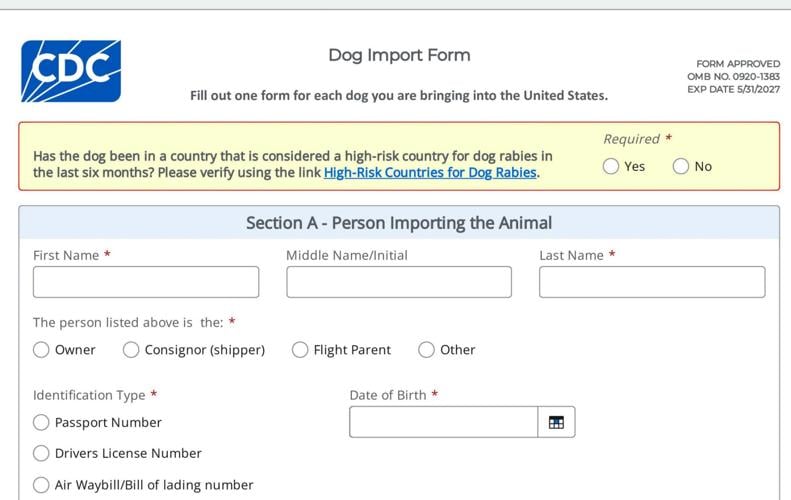Click the Section A header bar

coord(399,223)
